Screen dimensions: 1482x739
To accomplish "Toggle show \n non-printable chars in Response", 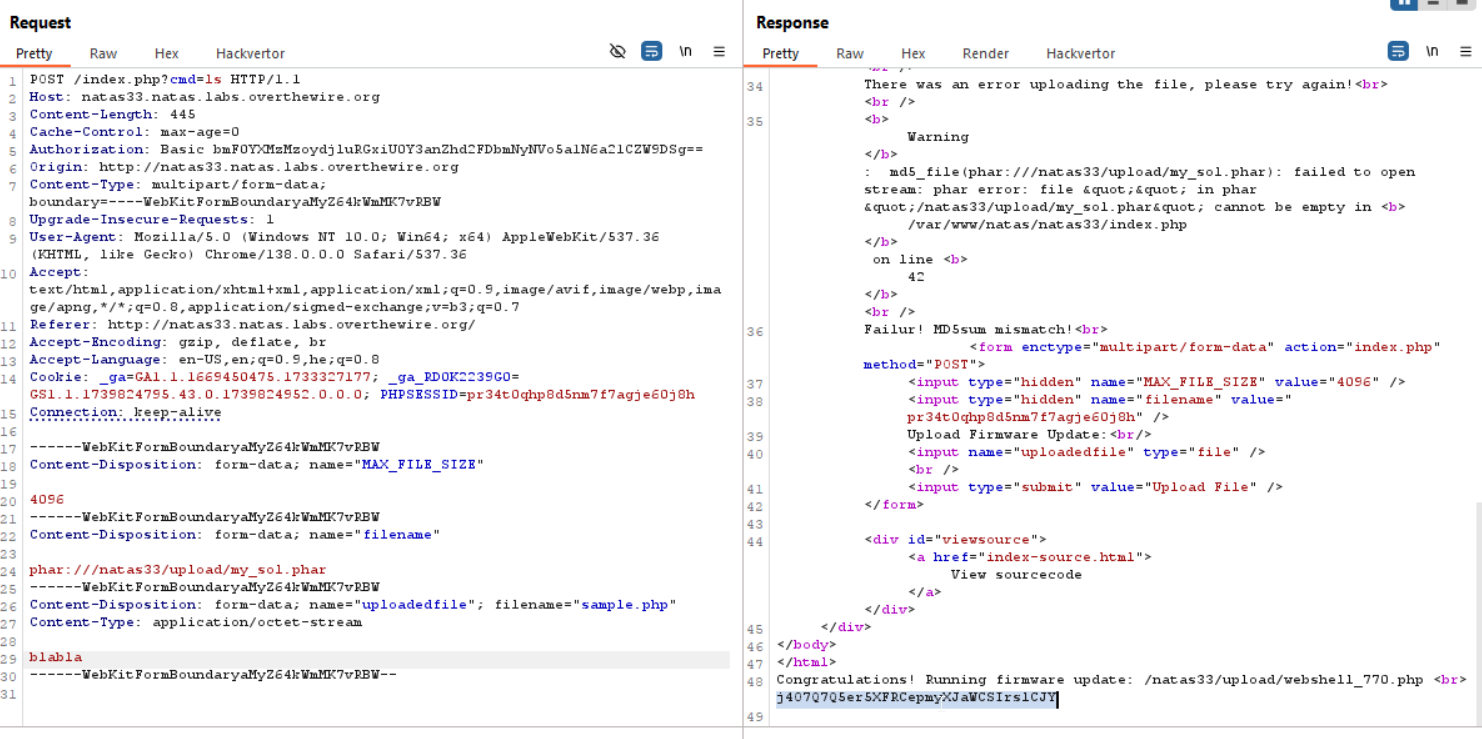I will pyautogui.click(x=1432, y=52).
